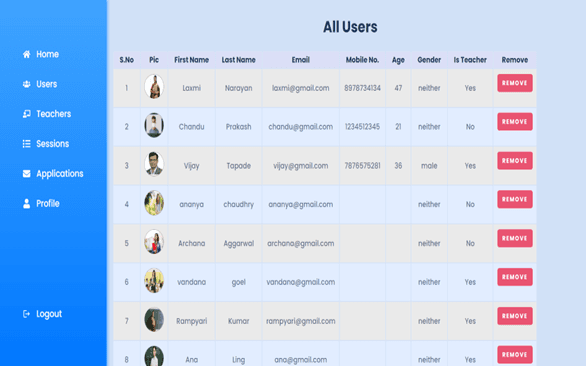Select email laxmi@gmail.com
The width and height of the screenshot is (586, 366).
(x=300, y=88)
